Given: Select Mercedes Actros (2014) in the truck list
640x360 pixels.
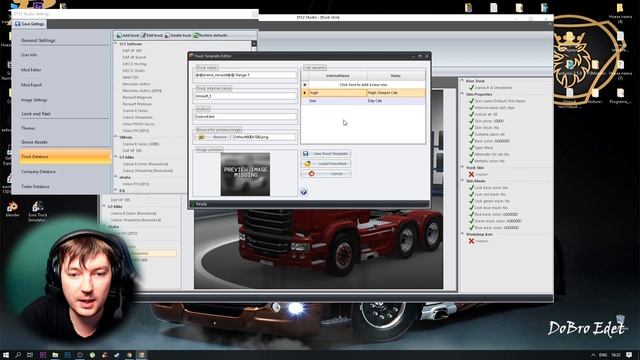Looking at the screenshot, I should 142,91.
